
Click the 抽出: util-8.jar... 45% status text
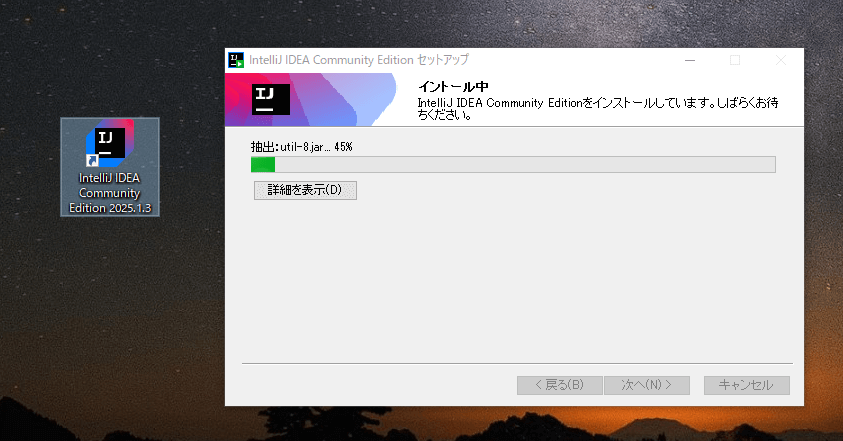[x=302, y=147]
